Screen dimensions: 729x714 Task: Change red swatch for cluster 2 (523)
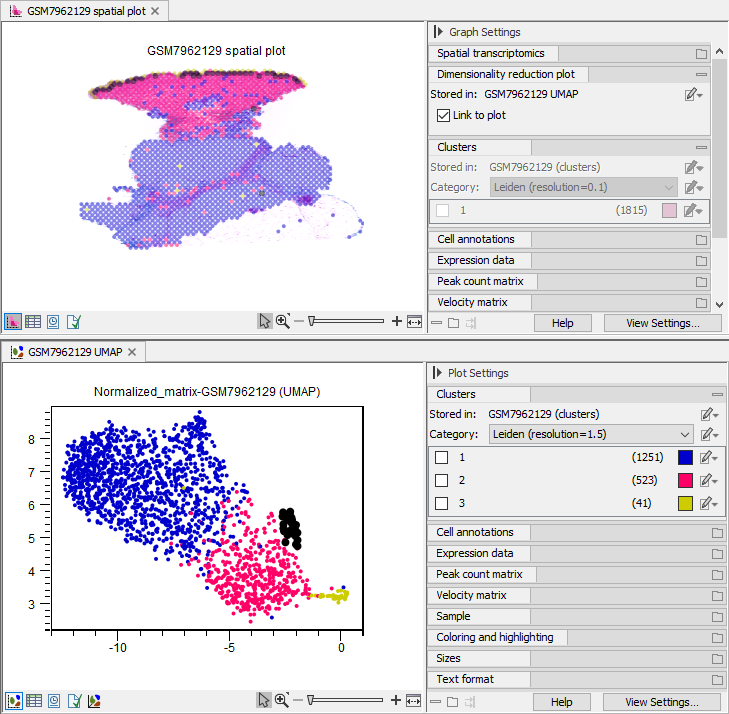pos(685,480)
